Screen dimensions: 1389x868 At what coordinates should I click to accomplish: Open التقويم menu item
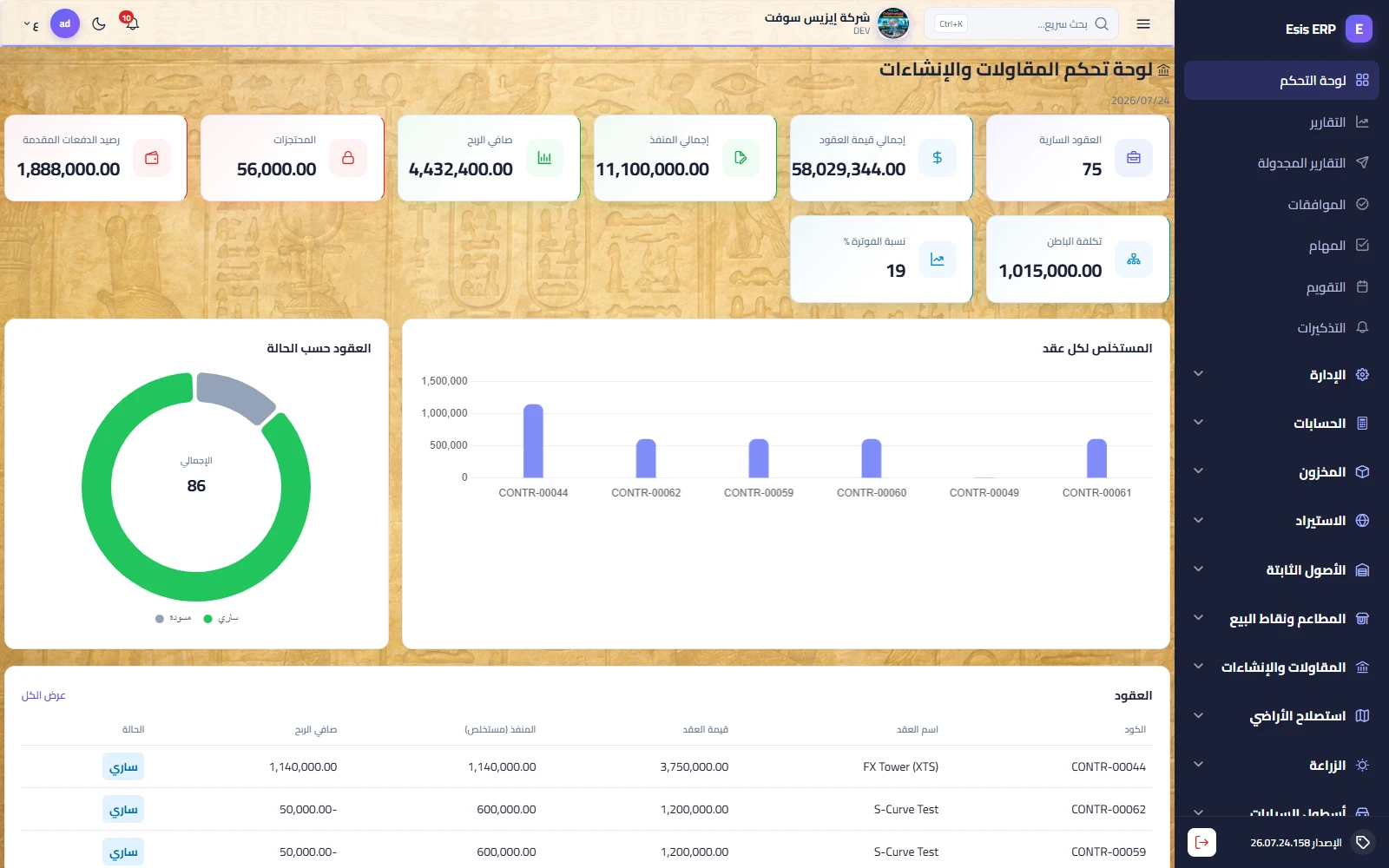tap(1281, 286)
